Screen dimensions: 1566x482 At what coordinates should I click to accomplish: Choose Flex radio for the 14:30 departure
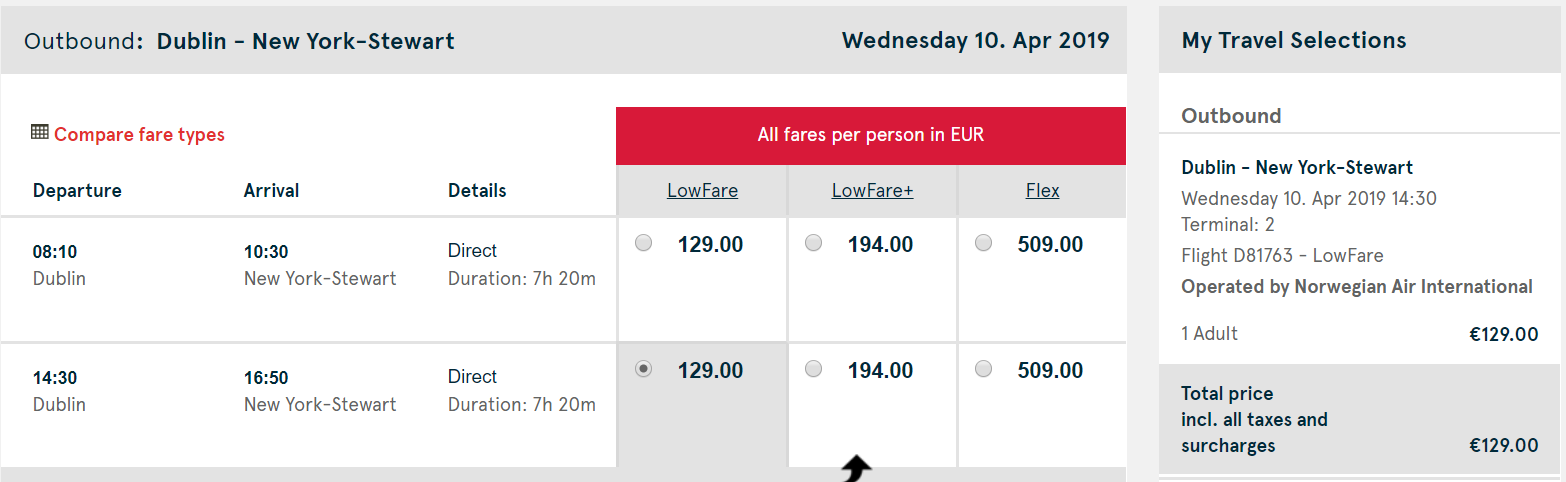(984, 369)
